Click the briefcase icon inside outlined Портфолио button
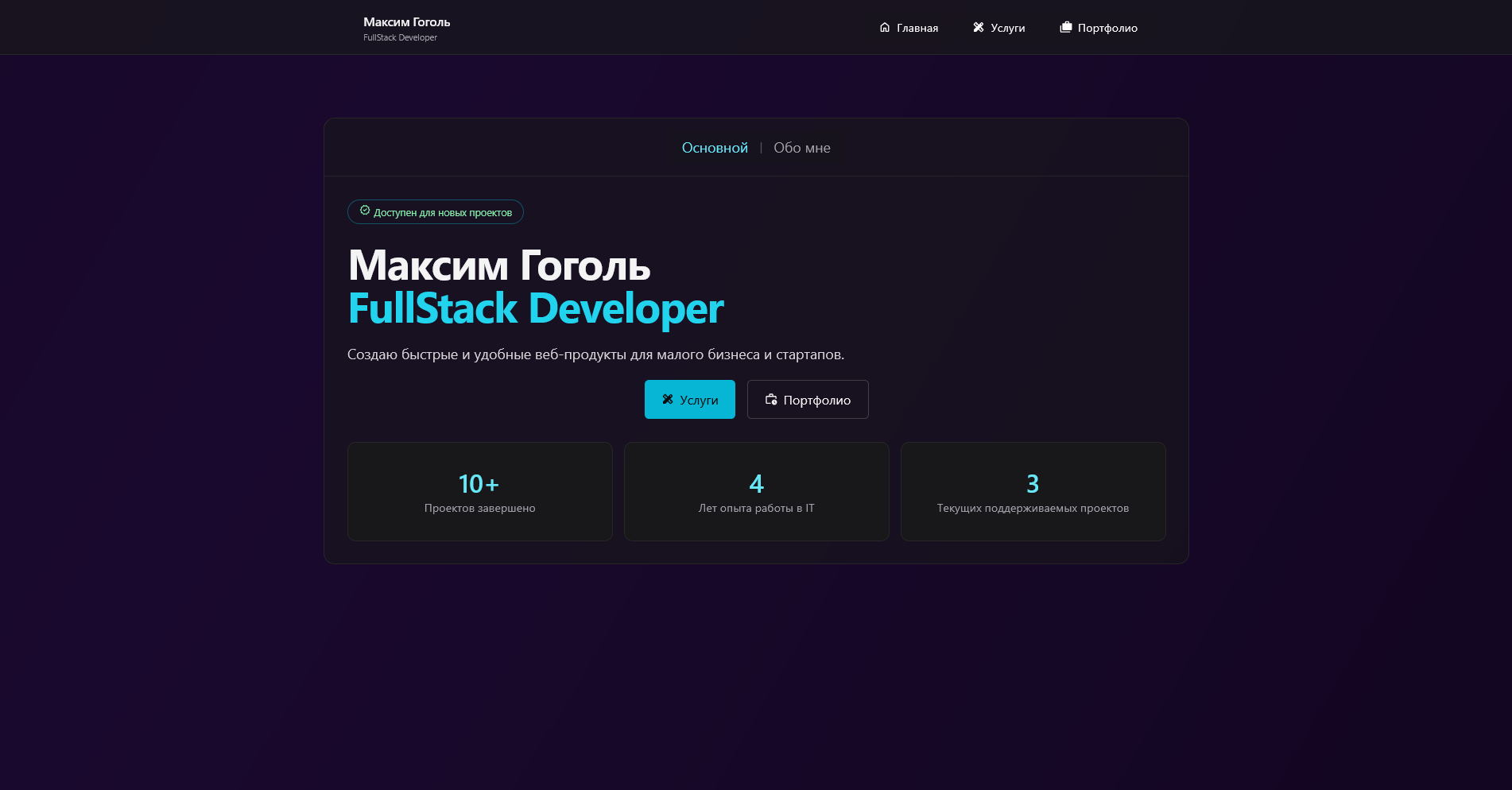Viewport: 1512px width, 790px height. click(x=771, y=399)
